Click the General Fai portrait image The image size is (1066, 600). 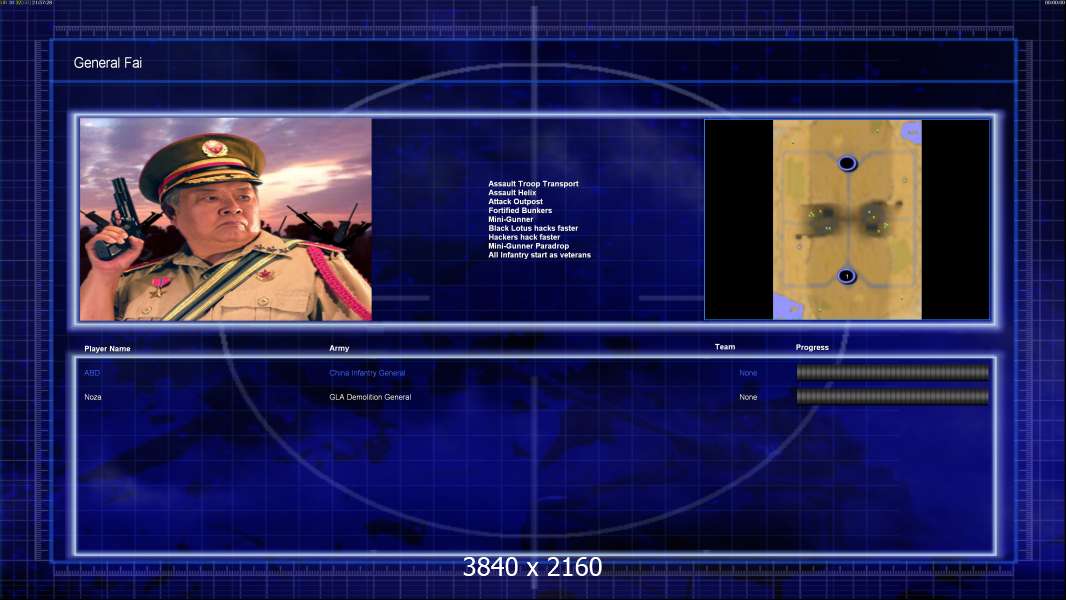click(x=226, y=219)
